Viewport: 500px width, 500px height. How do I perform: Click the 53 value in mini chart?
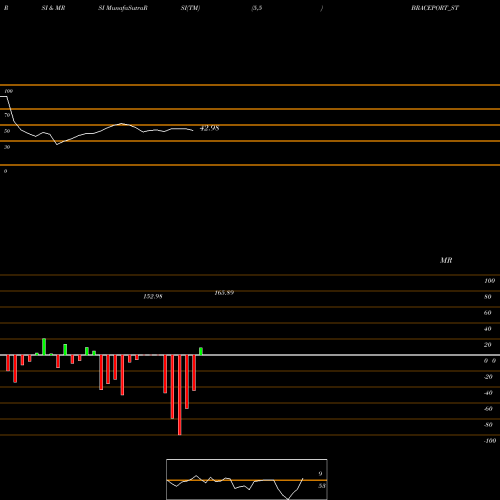tap(321, 486)
